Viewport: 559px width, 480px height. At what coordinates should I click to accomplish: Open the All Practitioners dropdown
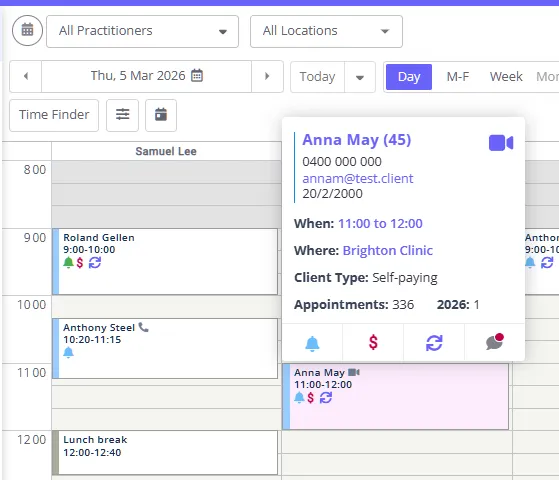pos(143,31)
